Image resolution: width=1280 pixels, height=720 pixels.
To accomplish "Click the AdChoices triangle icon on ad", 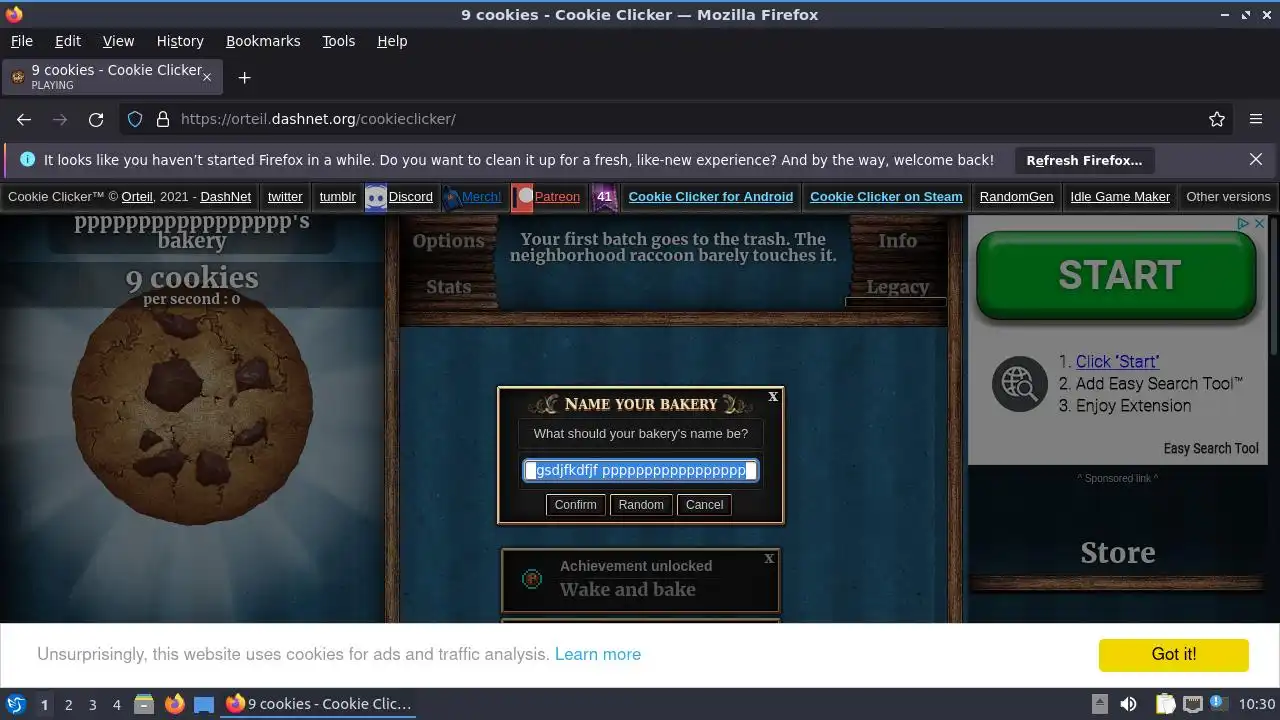I will pyautogui.click(x=1244, y=224).
